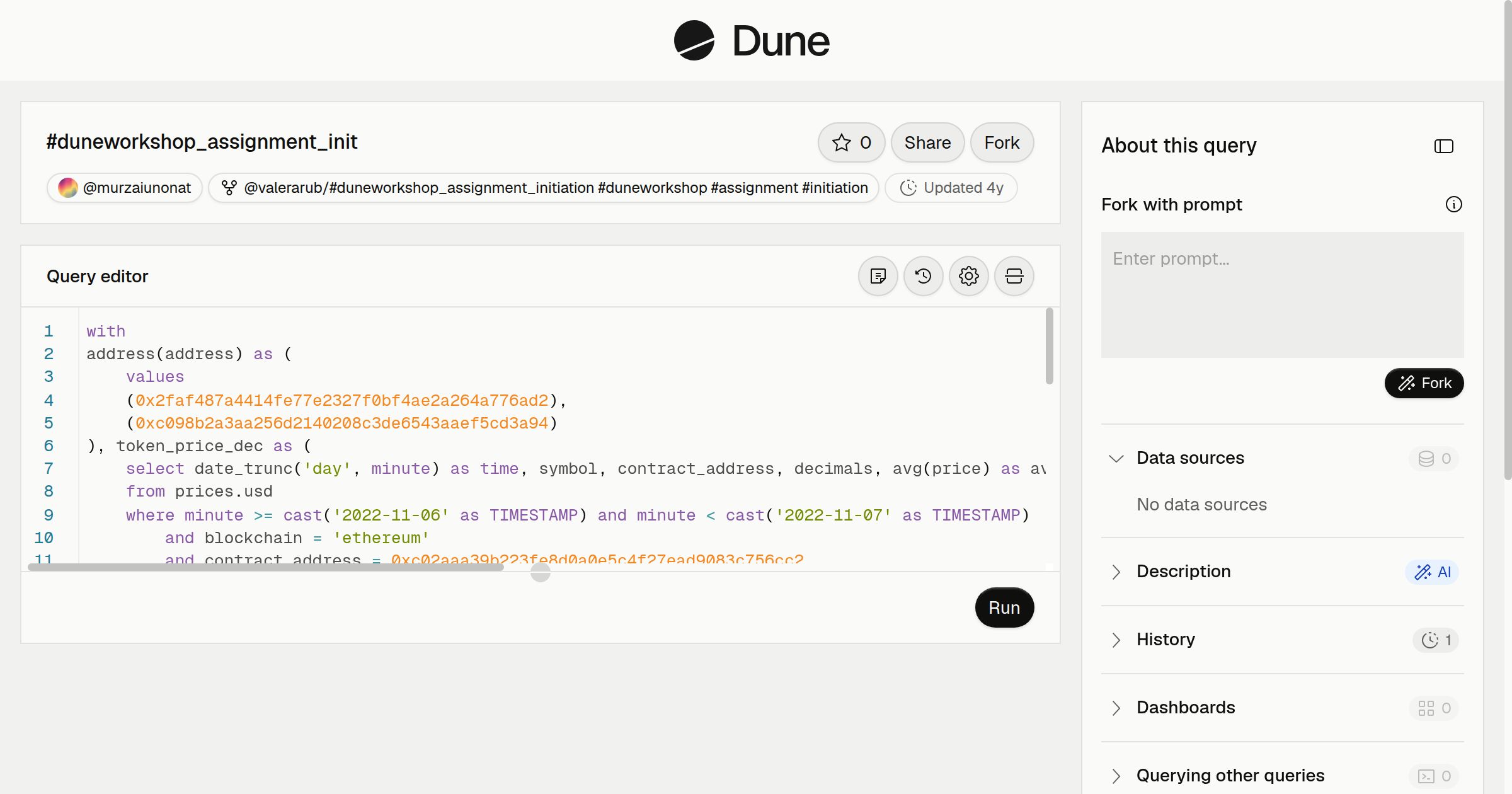Expand the Description section
This screenshot has width=1512, height=794.
click(x=1116, y=572)
